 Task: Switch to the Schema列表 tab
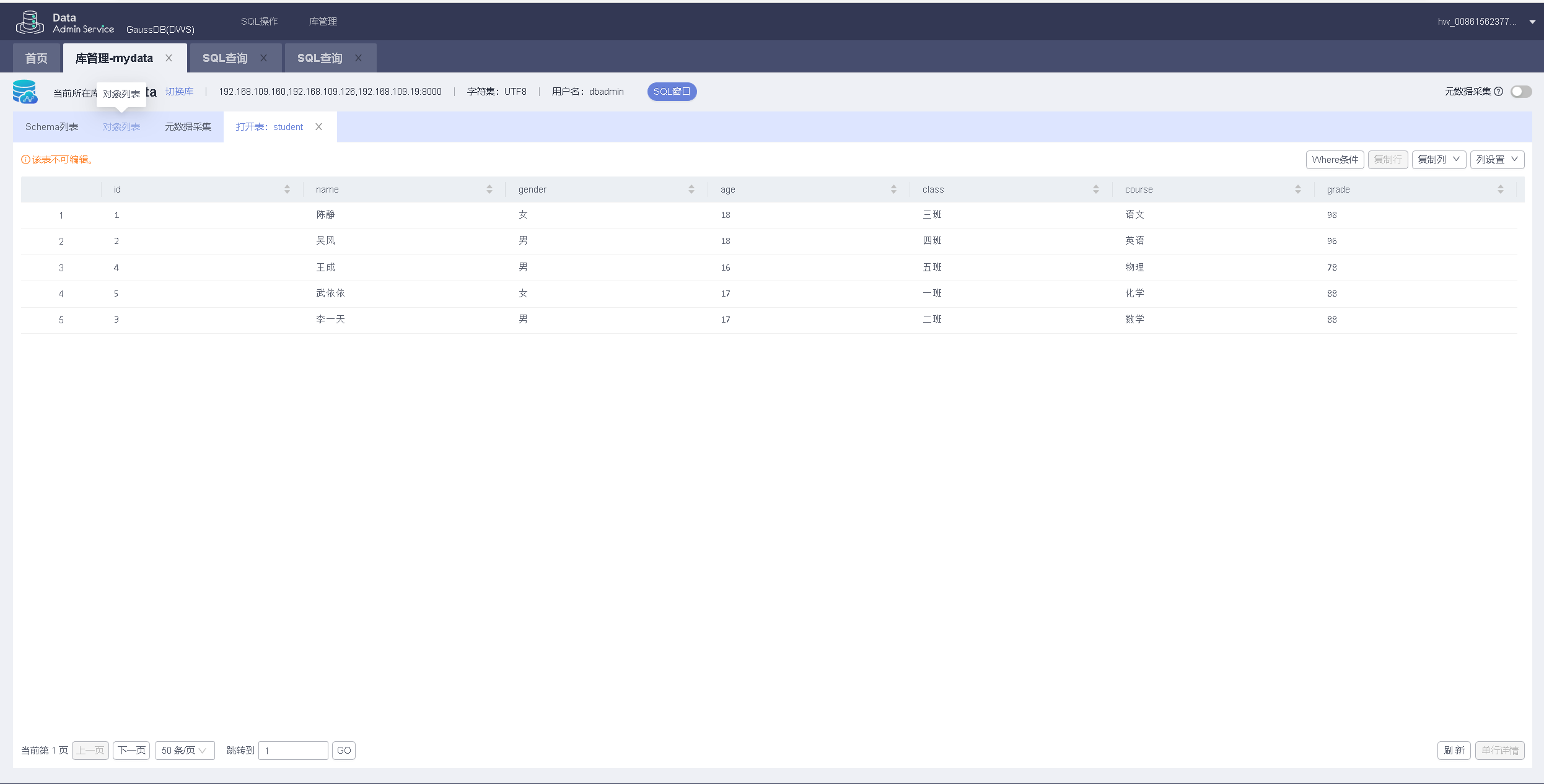pos(51,127)
